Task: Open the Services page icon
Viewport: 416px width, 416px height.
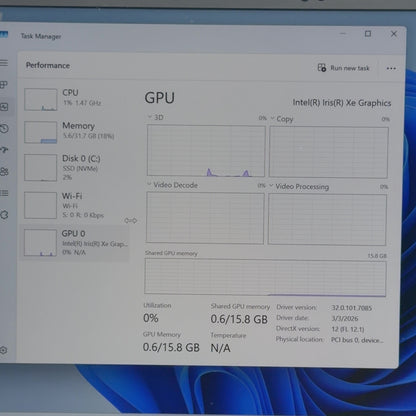Action: coord(4,215)
